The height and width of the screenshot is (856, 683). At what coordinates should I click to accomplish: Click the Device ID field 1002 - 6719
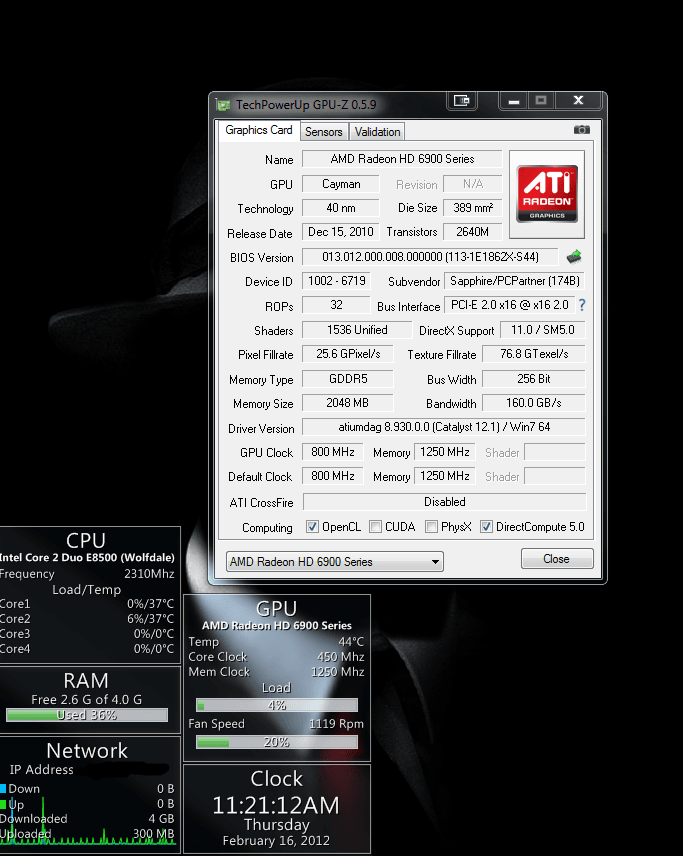tap(336, 281)
